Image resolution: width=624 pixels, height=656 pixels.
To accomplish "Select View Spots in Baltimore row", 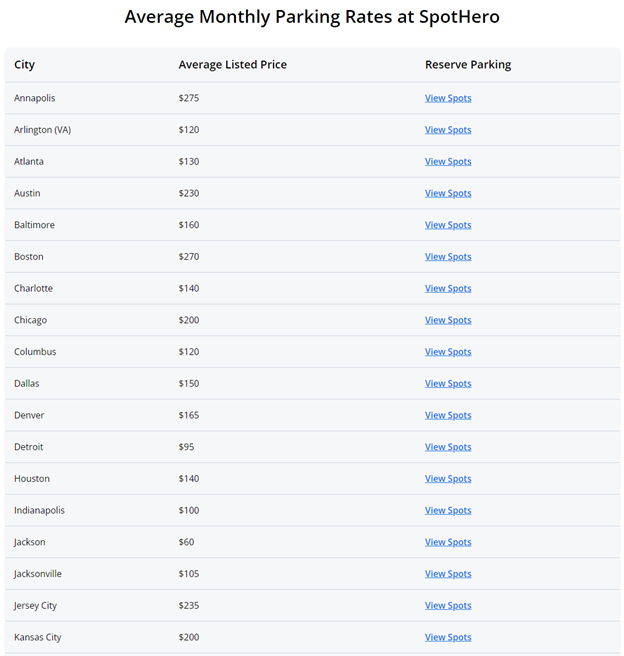I will coord(448,225).
